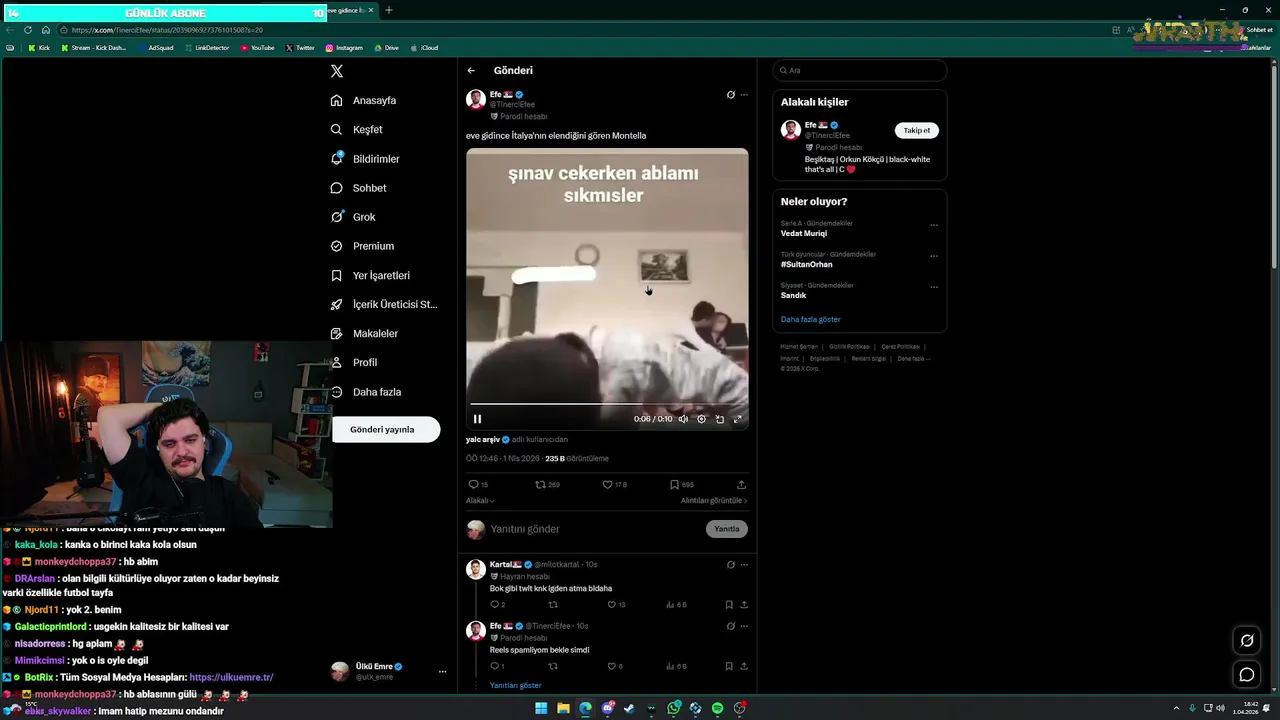Mute the video sound
The height and width of the screenshot is (720, 1280).
[683, 419]
